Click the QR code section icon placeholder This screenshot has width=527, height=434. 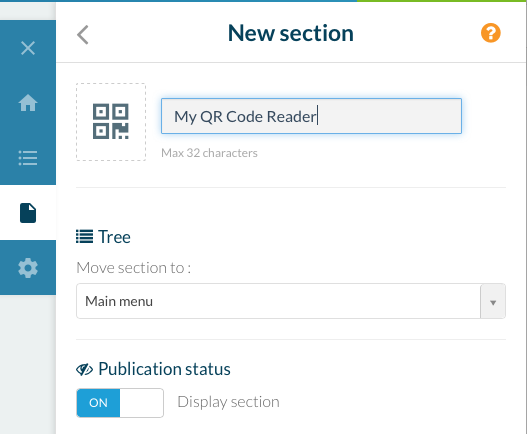111,122
